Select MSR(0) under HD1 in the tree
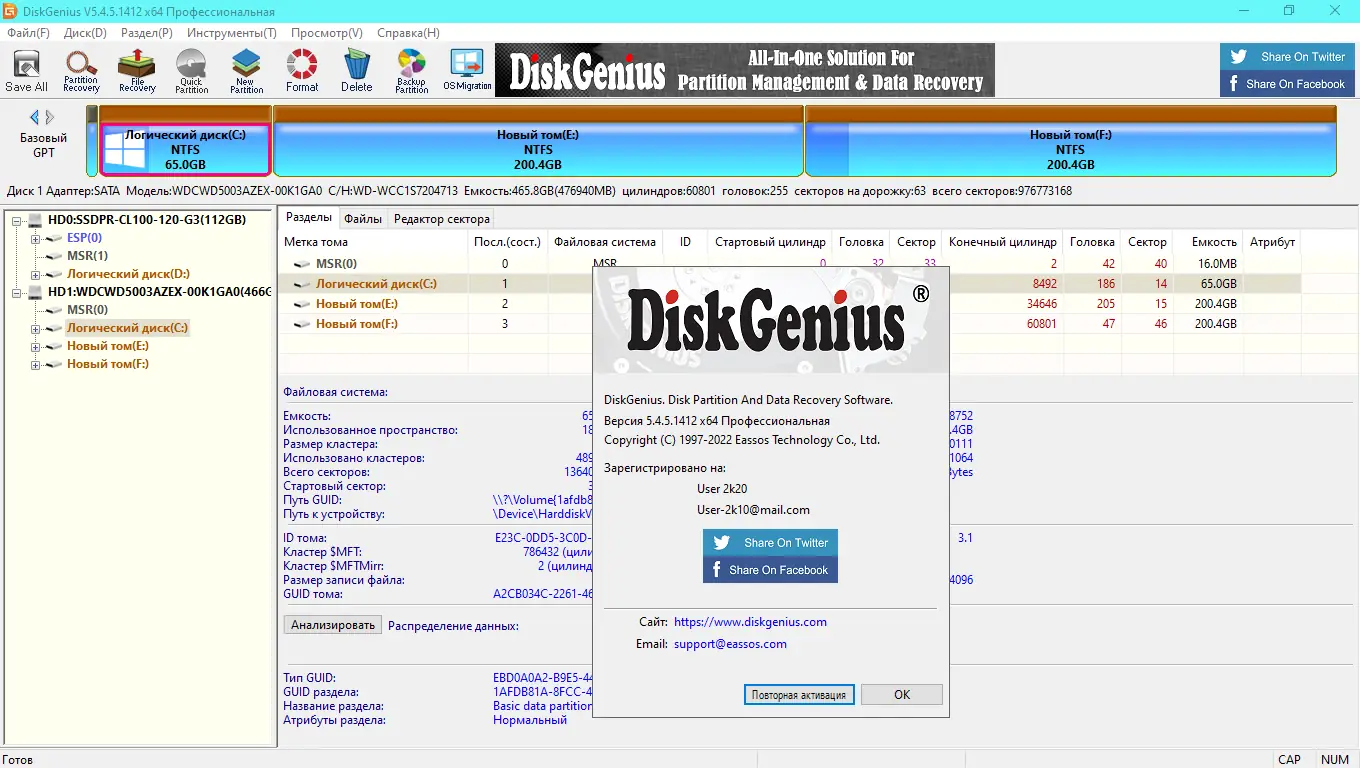The image size is (1360, 768). pyautogui.click(x=87, y=310)
